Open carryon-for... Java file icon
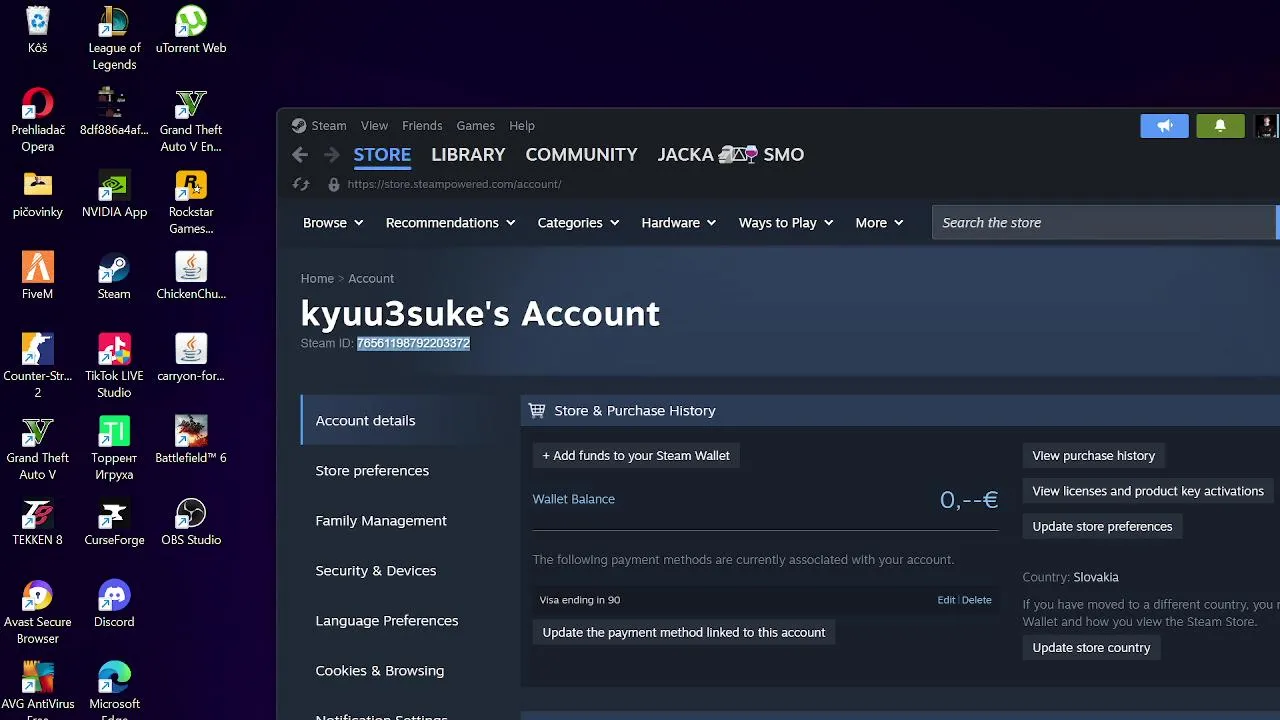Viewport: 1280px width, 720px height. point(191,358)
